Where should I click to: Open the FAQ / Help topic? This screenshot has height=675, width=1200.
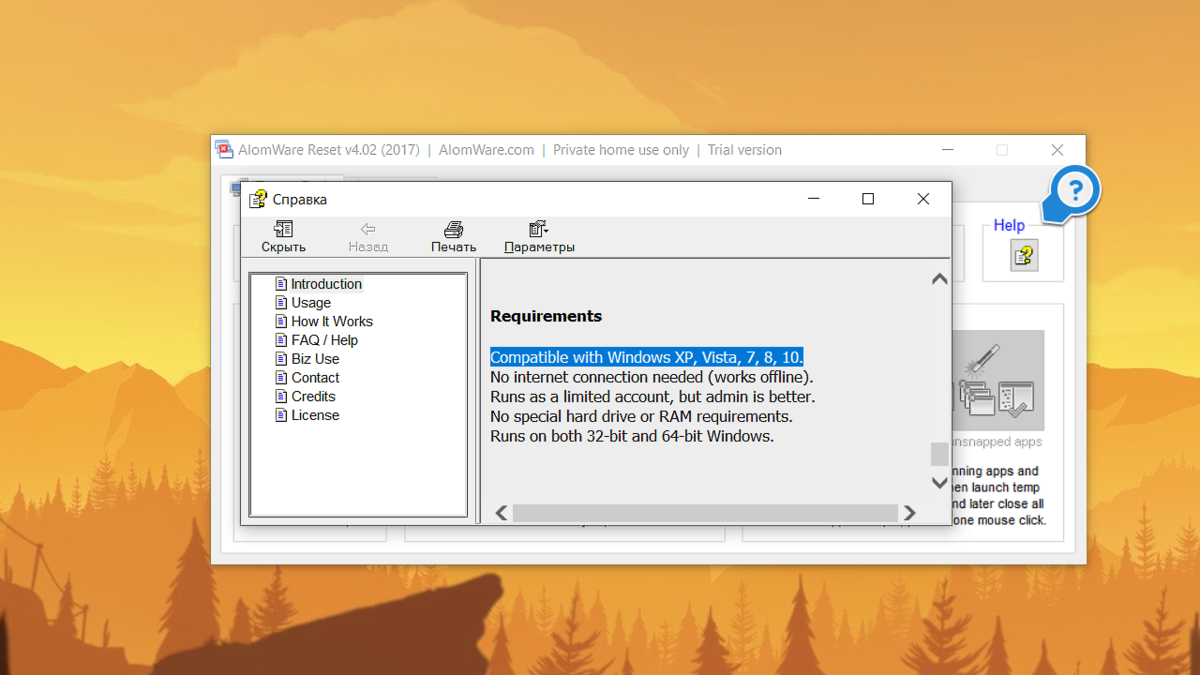(324, 340)
